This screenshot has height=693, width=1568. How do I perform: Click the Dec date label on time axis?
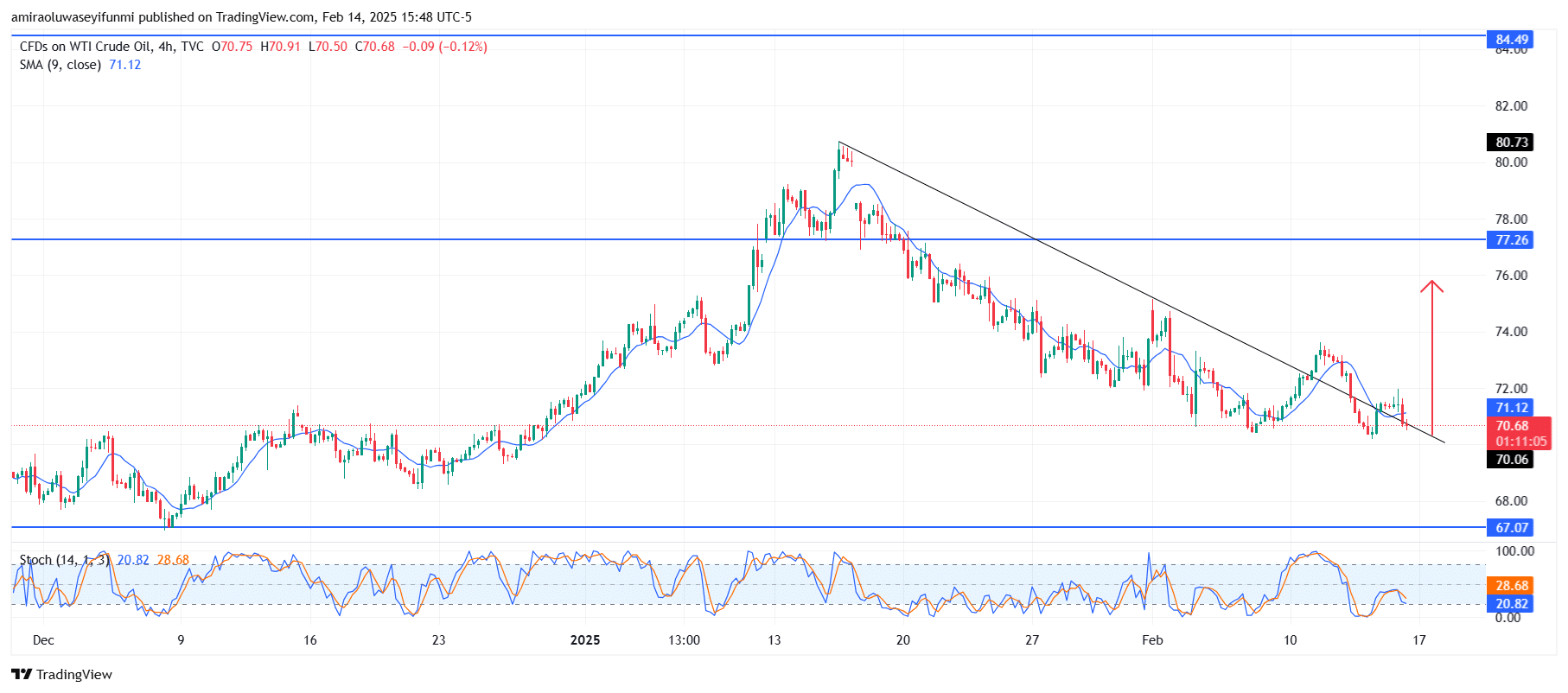pos(43,640)
